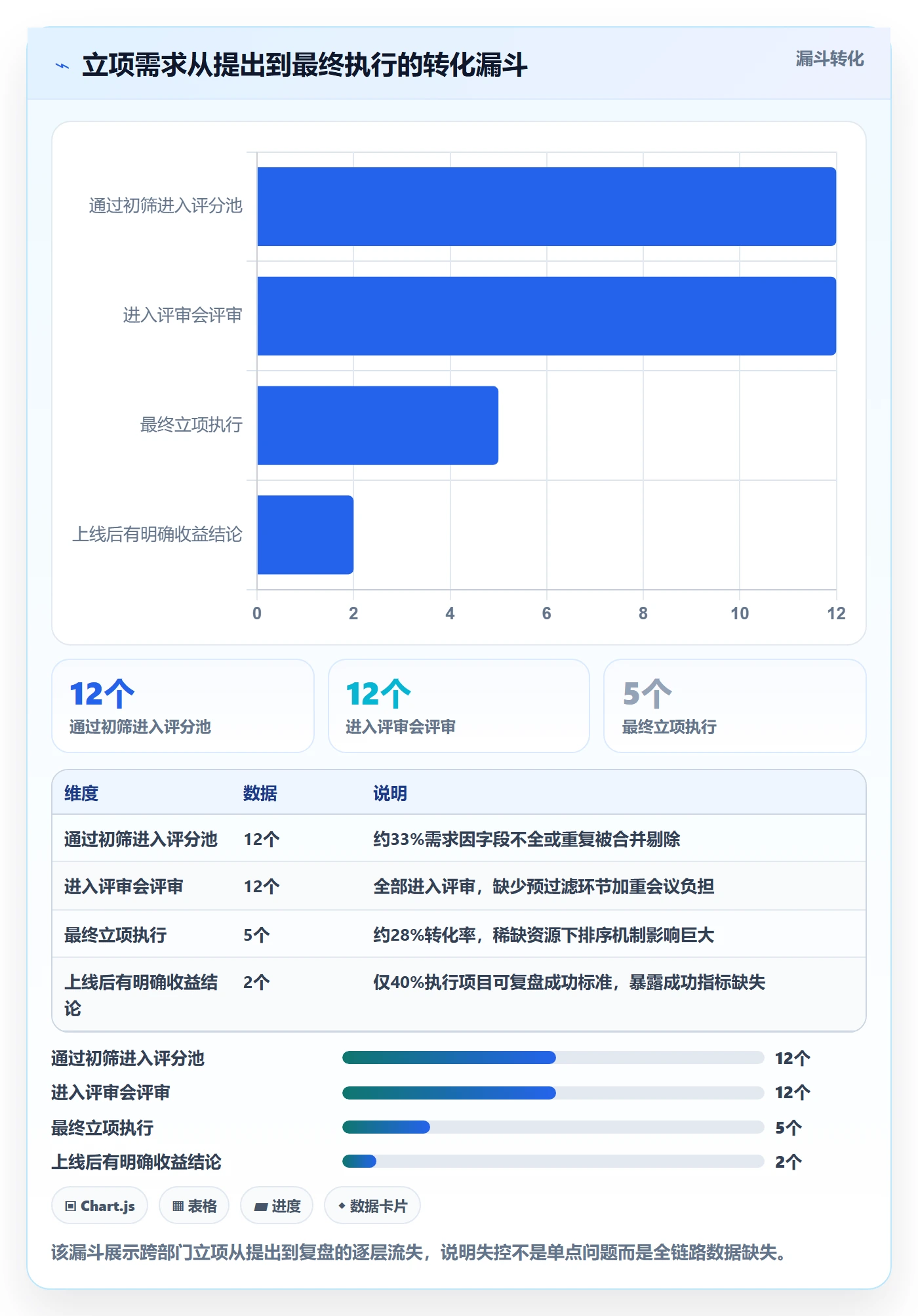Click the lightning icon beside the title
The width and height of the screenshot is (918, 1316).
click(62, 66)
